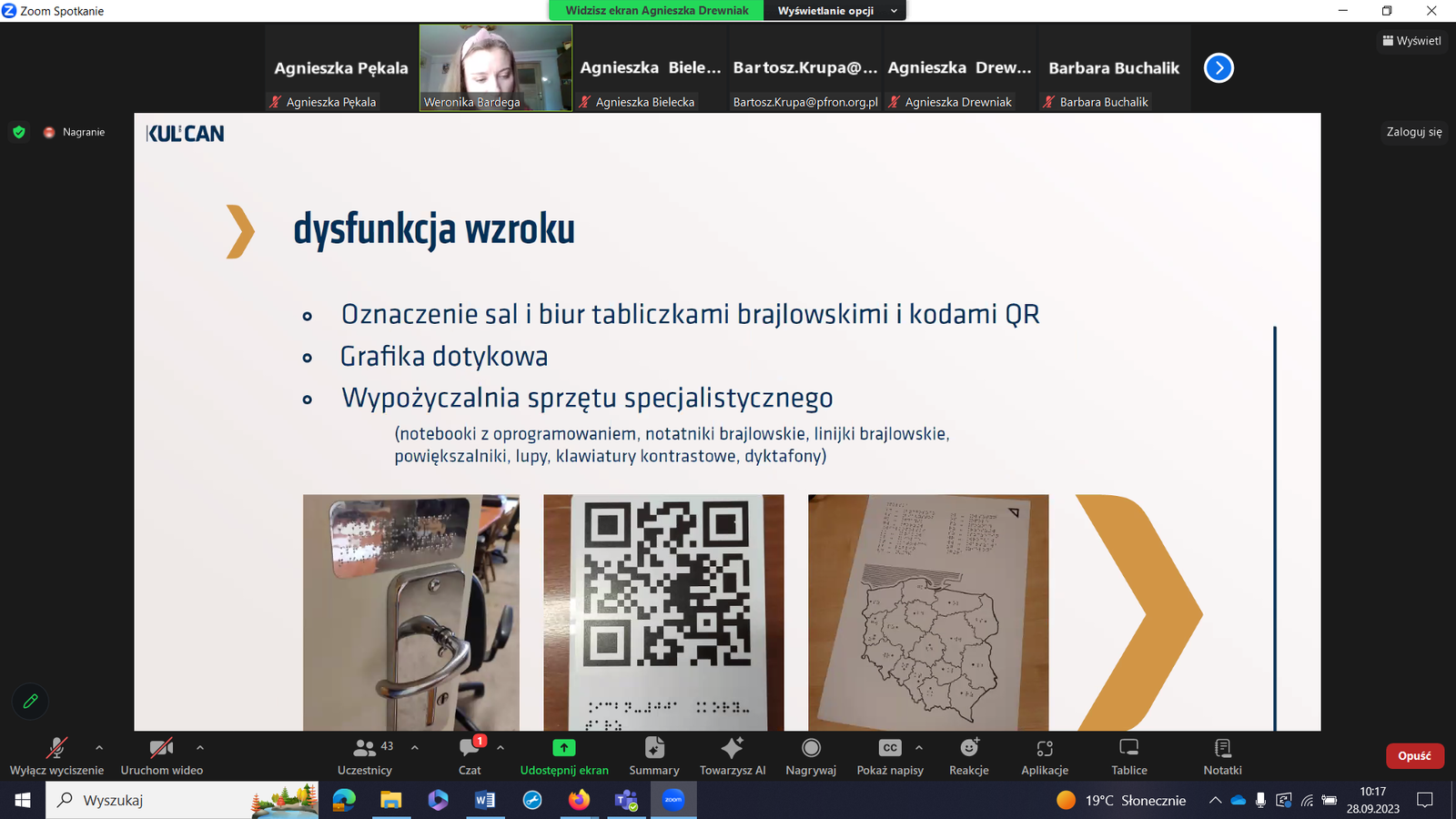Toggle captions with Pokaż napisy
The image size is (1456, 819).
click(890, 755)
